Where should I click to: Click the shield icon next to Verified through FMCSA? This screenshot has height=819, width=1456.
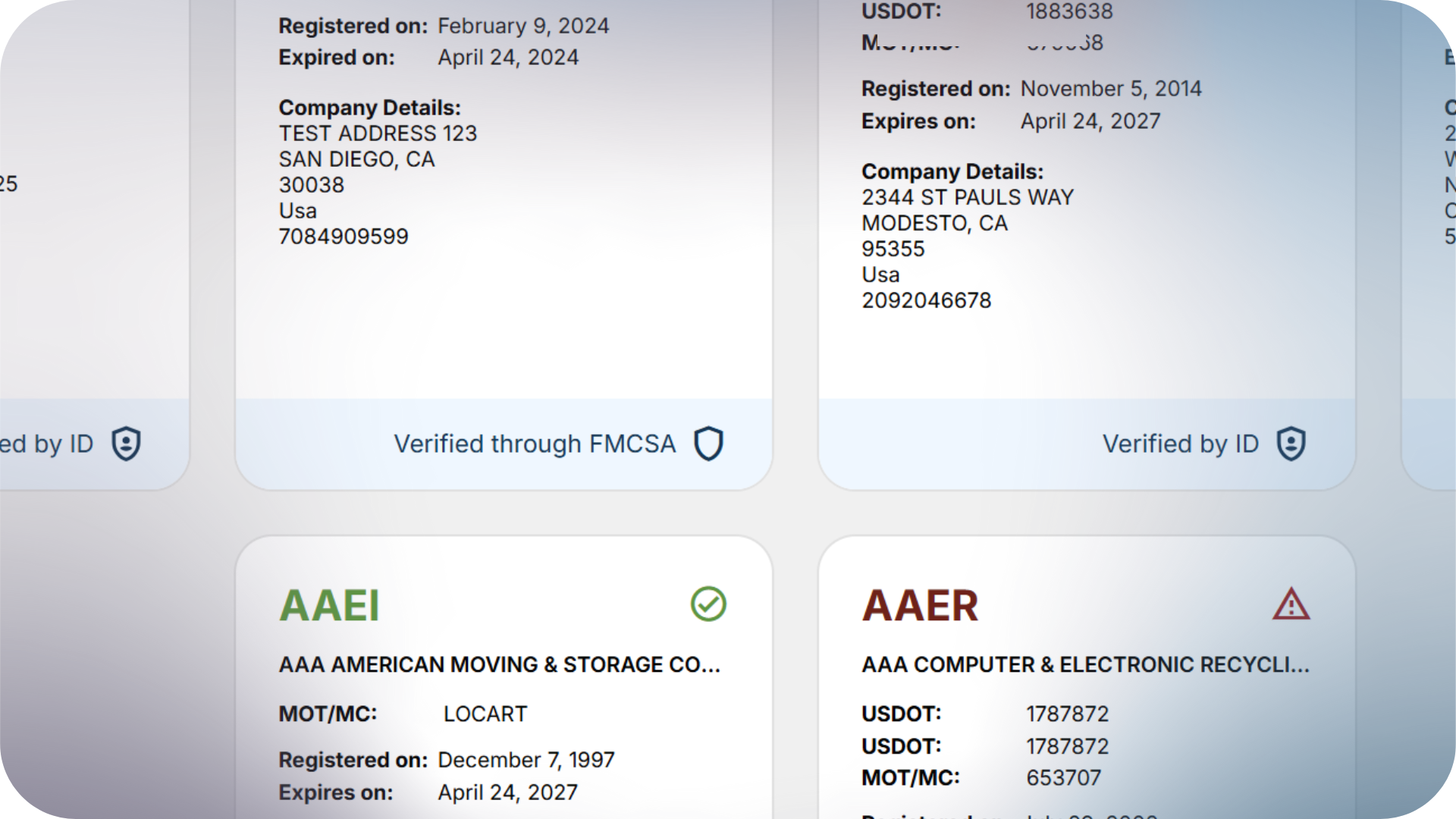tap(710, 443)
